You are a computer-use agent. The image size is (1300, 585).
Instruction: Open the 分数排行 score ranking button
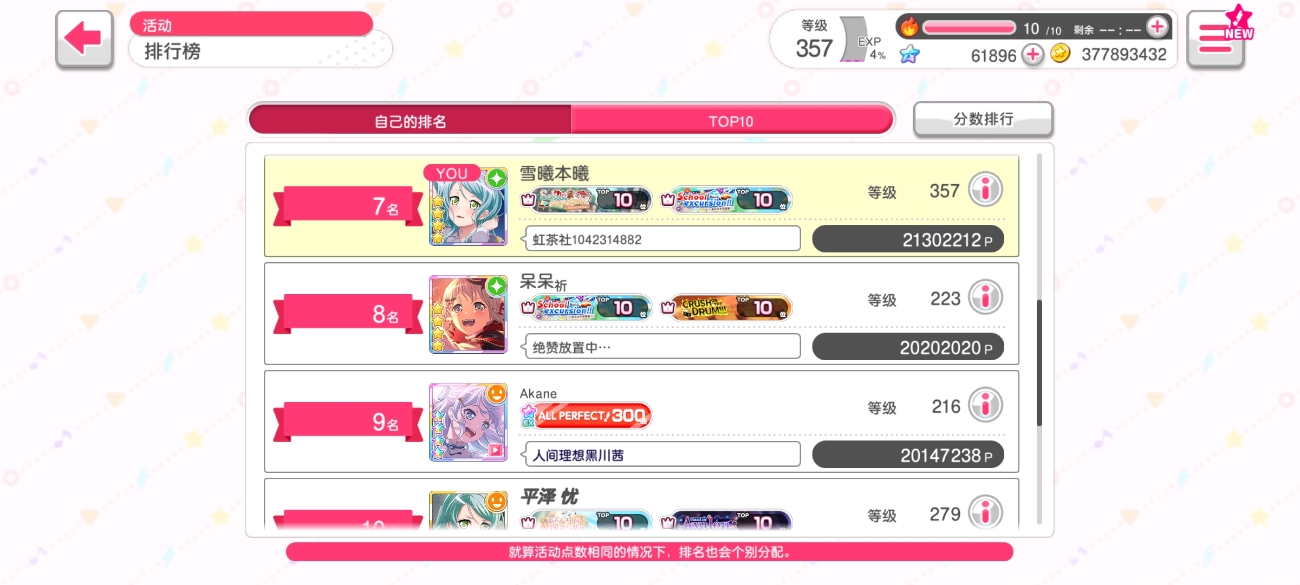tap(983, 119)
